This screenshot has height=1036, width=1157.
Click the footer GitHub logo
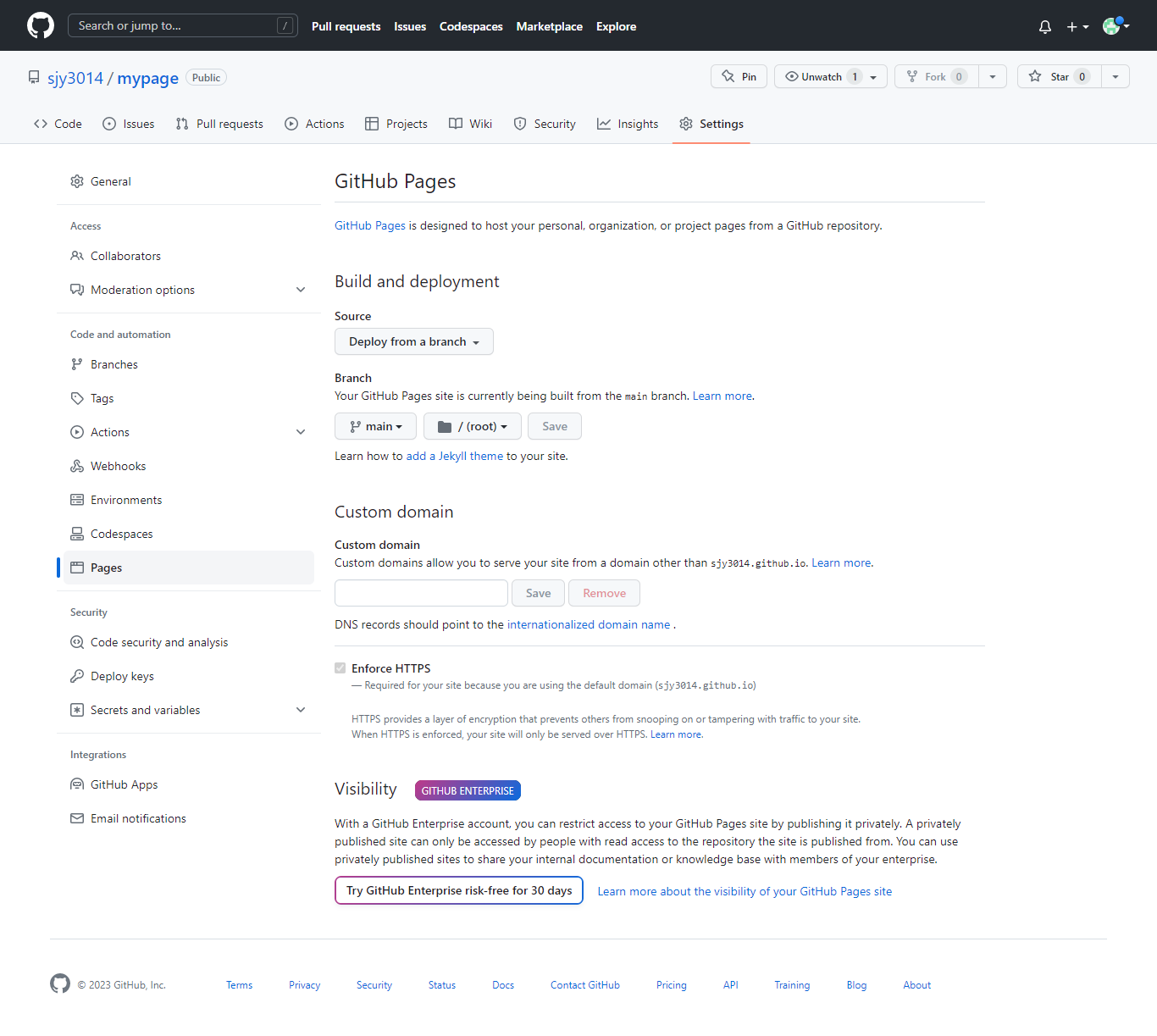coord(60,983)
